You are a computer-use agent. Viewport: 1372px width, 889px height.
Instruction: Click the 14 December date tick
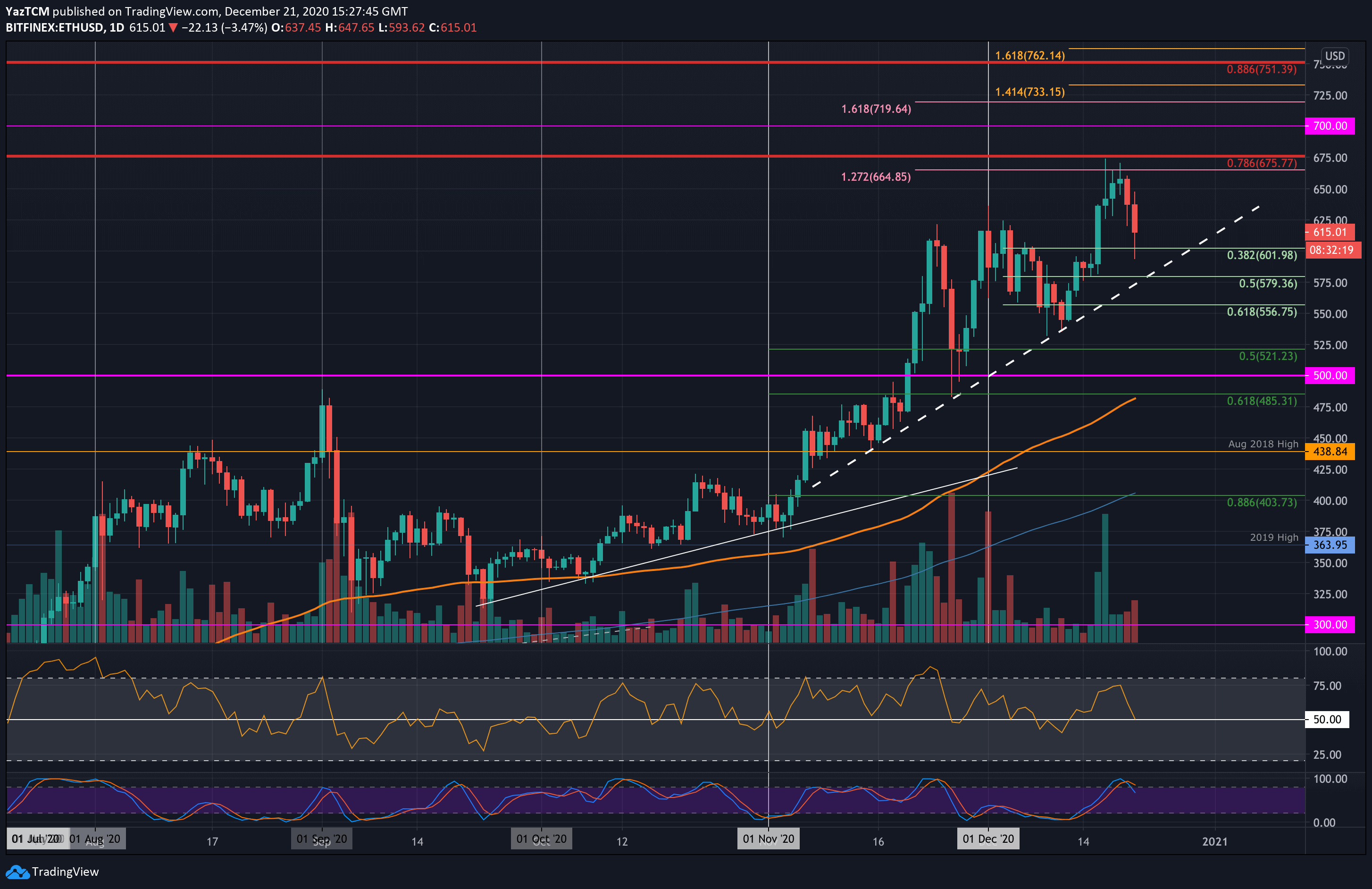point(1083,841)
